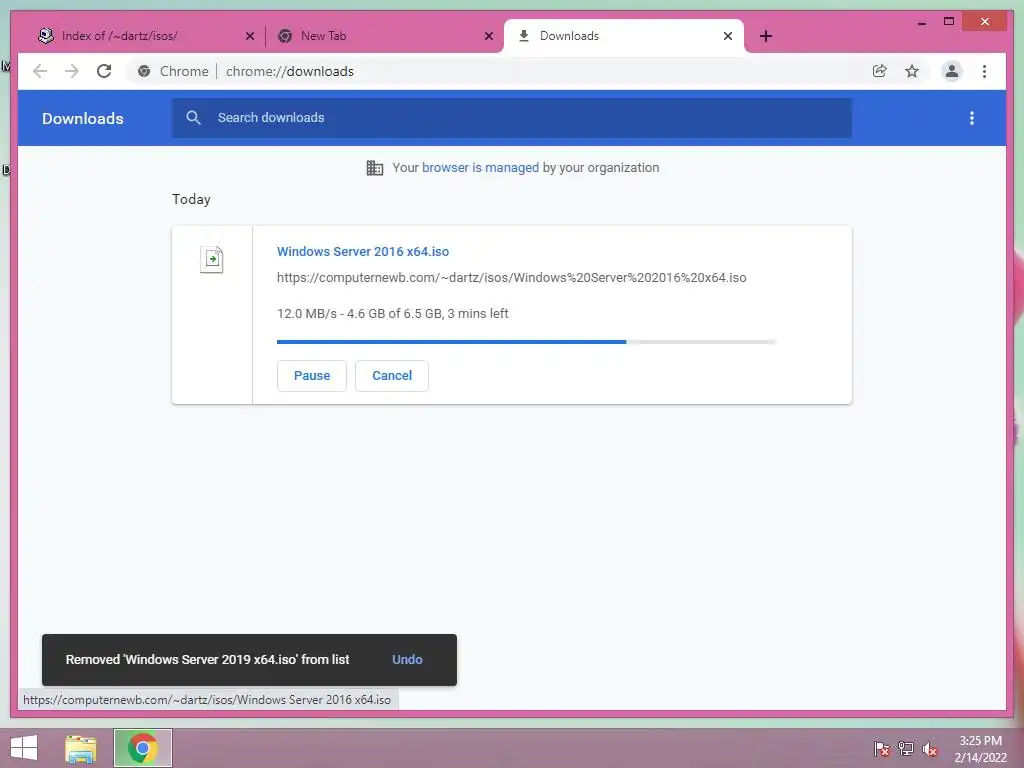Open the profile avatar button

point(952,71)
